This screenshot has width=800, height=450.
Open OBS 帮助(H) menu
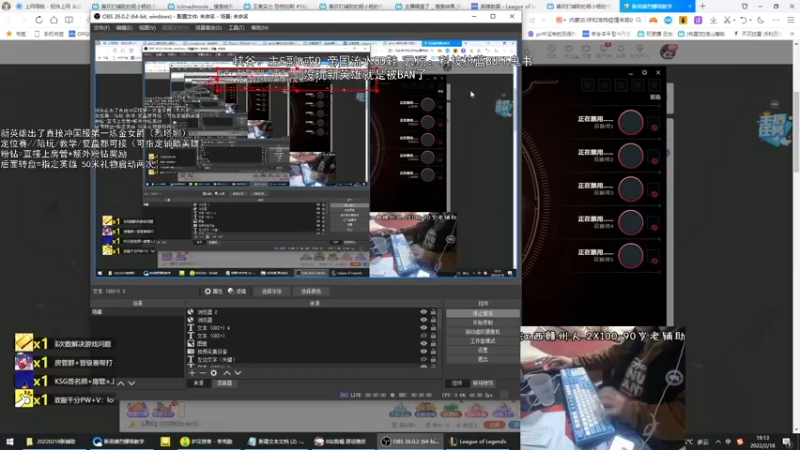260,28
